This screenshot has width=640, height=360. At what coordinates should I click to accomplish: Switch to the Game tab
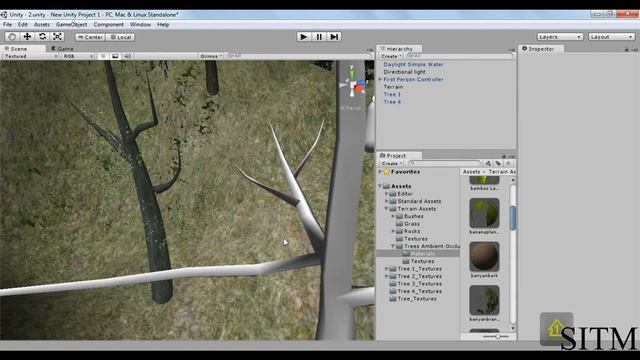click(63, 49)
